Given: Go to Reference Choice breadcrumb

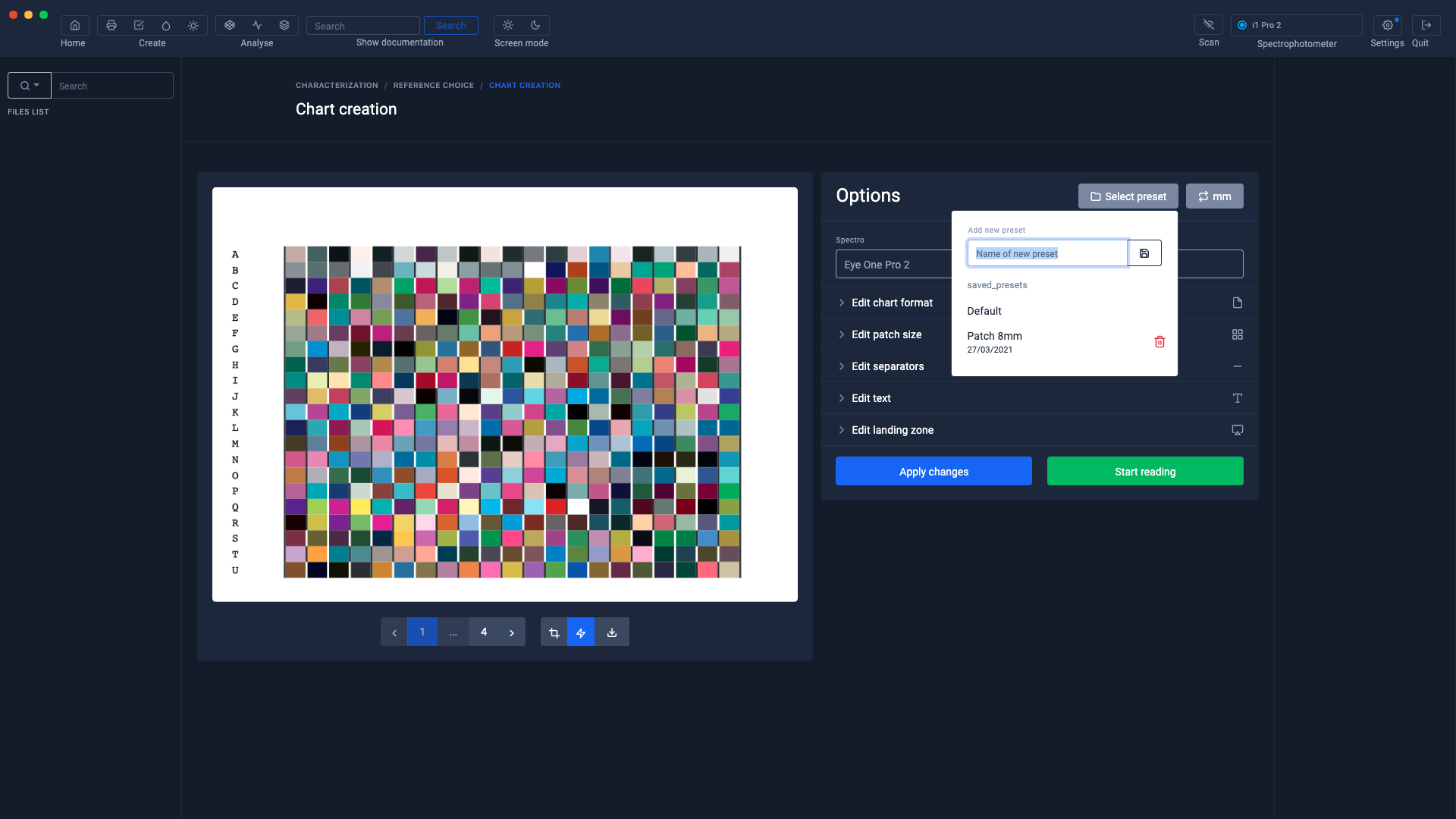Looking at the screenshot, I should click(x=433, y=86).
